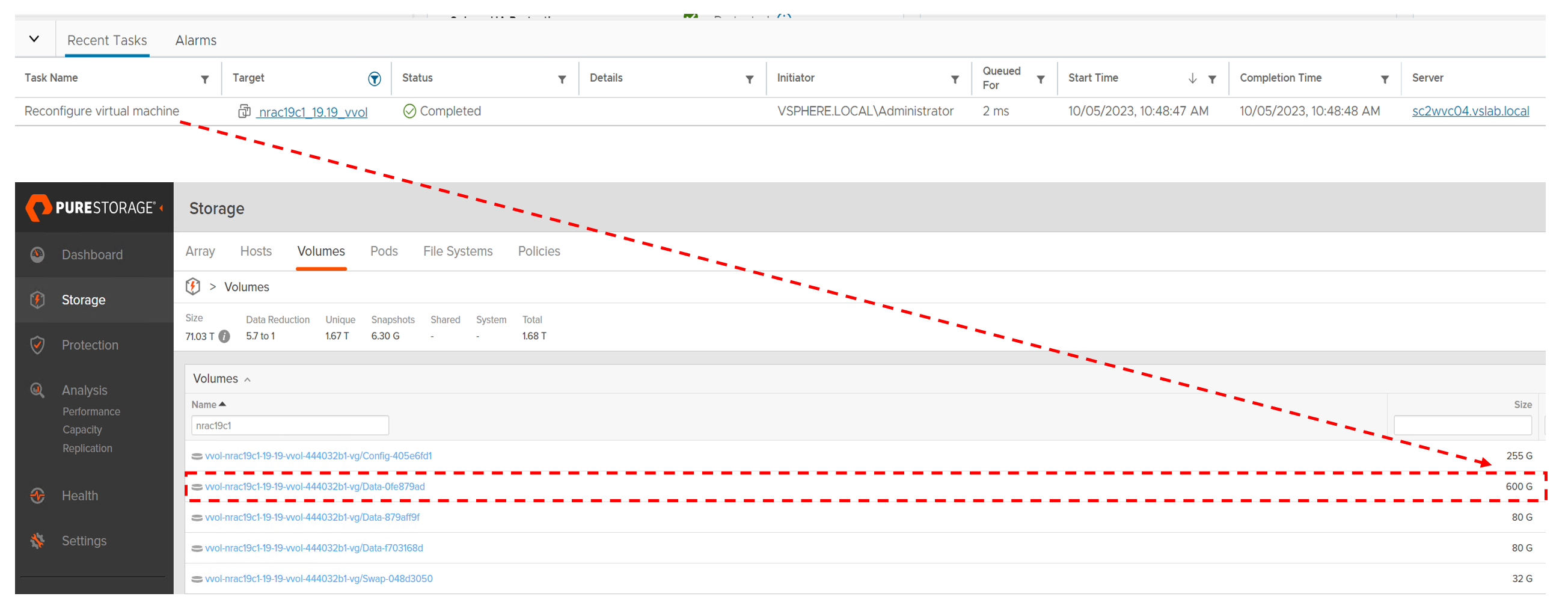Open the Config-405e6fd1 volume
The height and width of the screenshot is (614, 1568).
coord(318,456)
